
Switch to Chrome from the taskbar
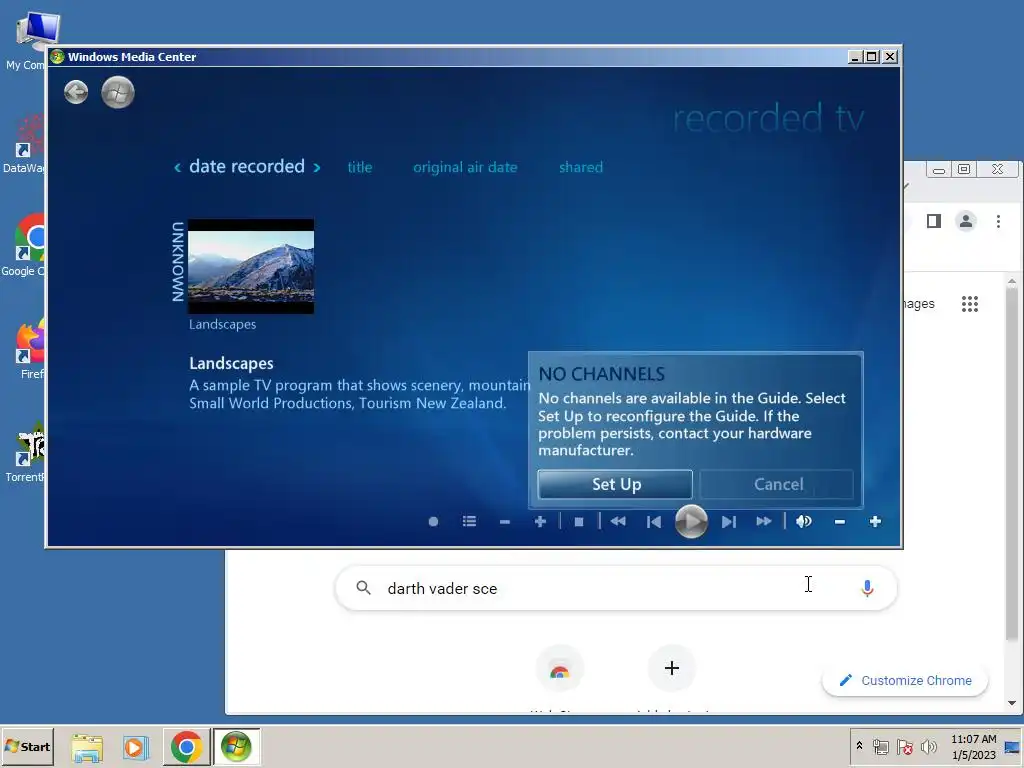pyautogui.click(x=186, y=747)
